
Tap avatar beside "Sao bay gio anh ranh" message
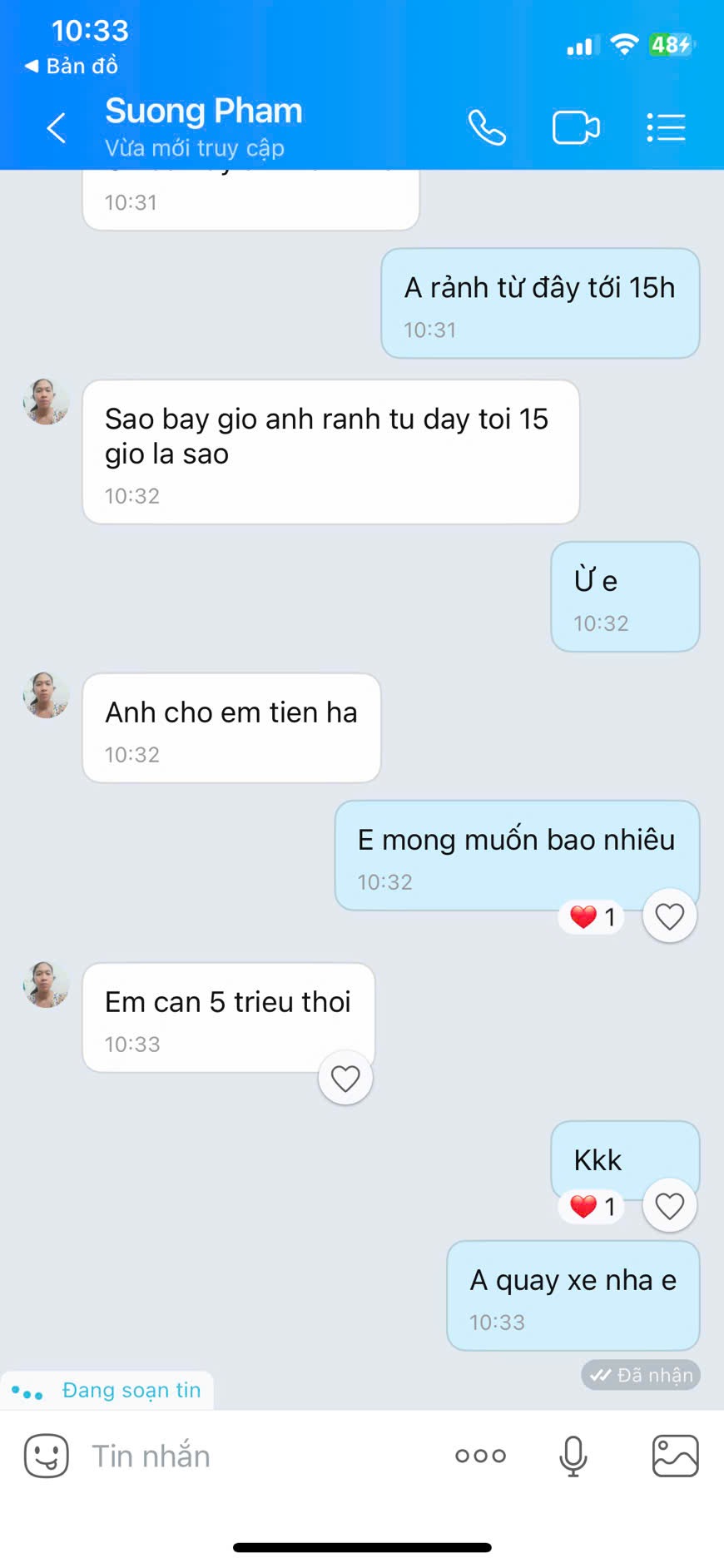47,402
